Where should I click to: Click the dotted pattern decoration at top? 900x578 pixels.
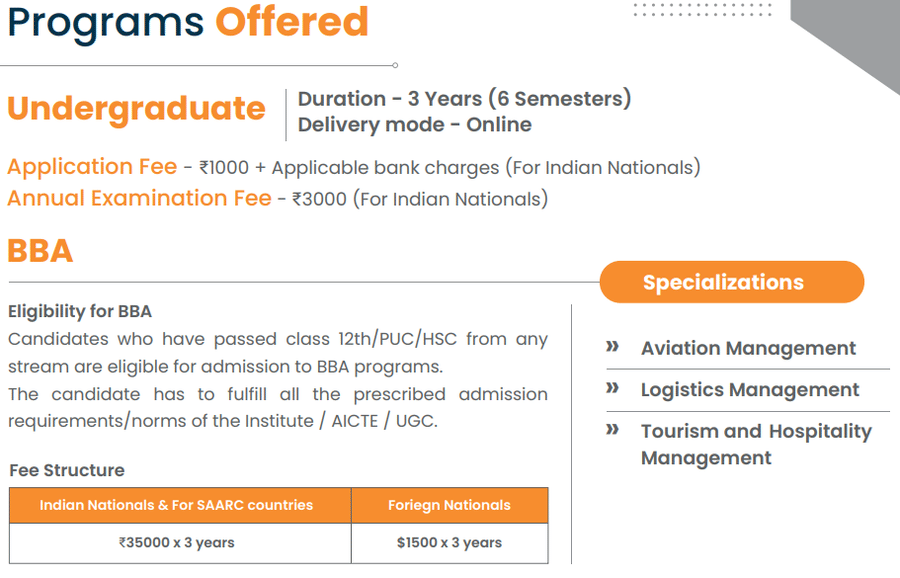click(x=699, y=9)
